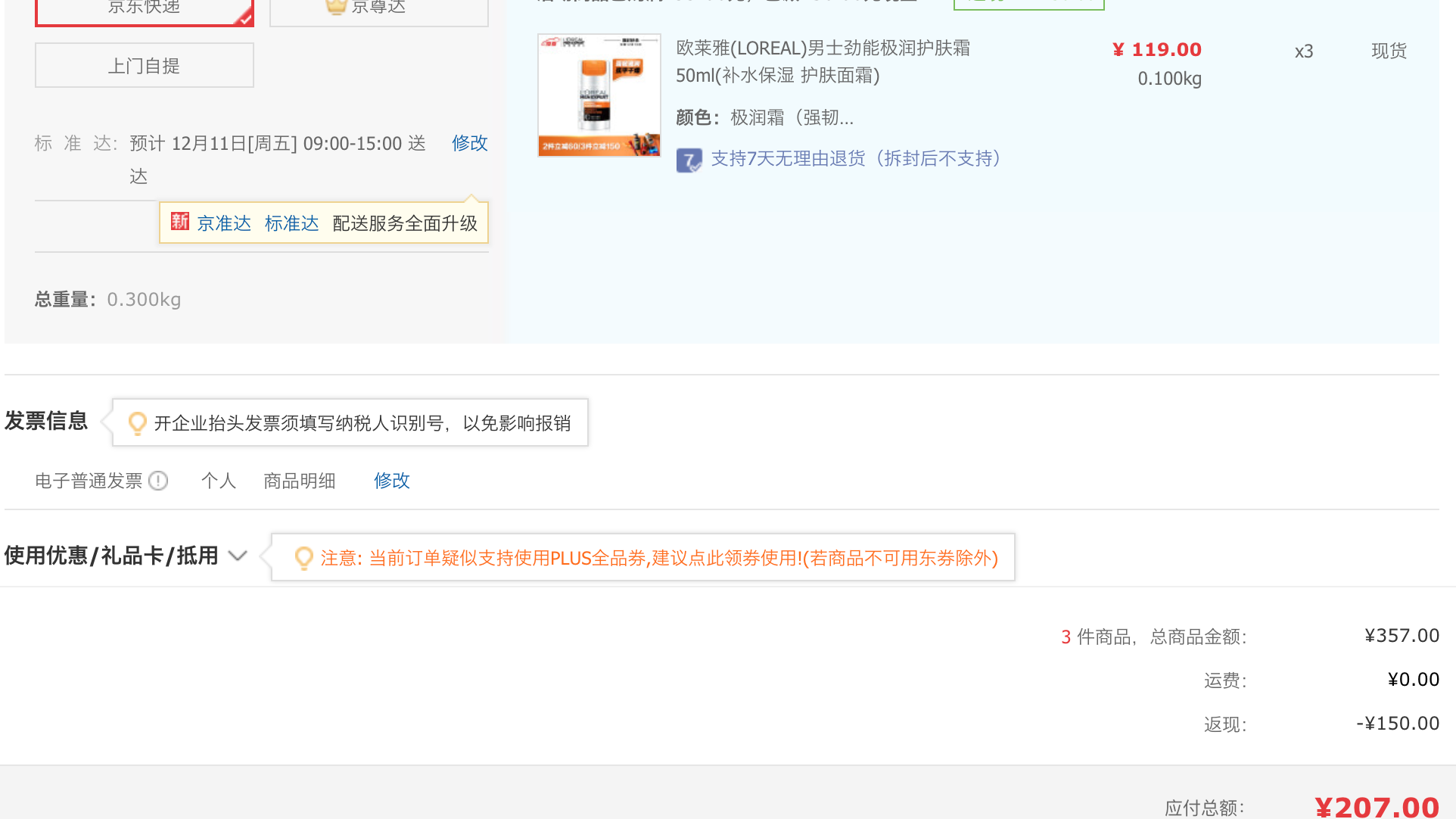The height and width of the screenshot is (819, 1456).
Task: Click 个人 invoice title text
Action: click(x=219, y=481)
